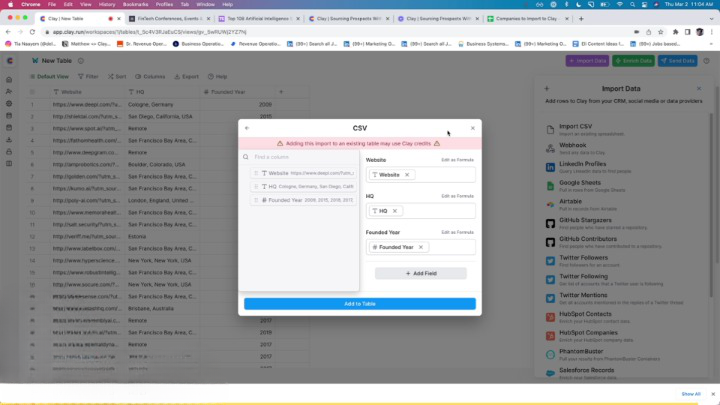Select the HQ column in column list
This screenshot has width=720, height=405.
(x=304, y=186)
